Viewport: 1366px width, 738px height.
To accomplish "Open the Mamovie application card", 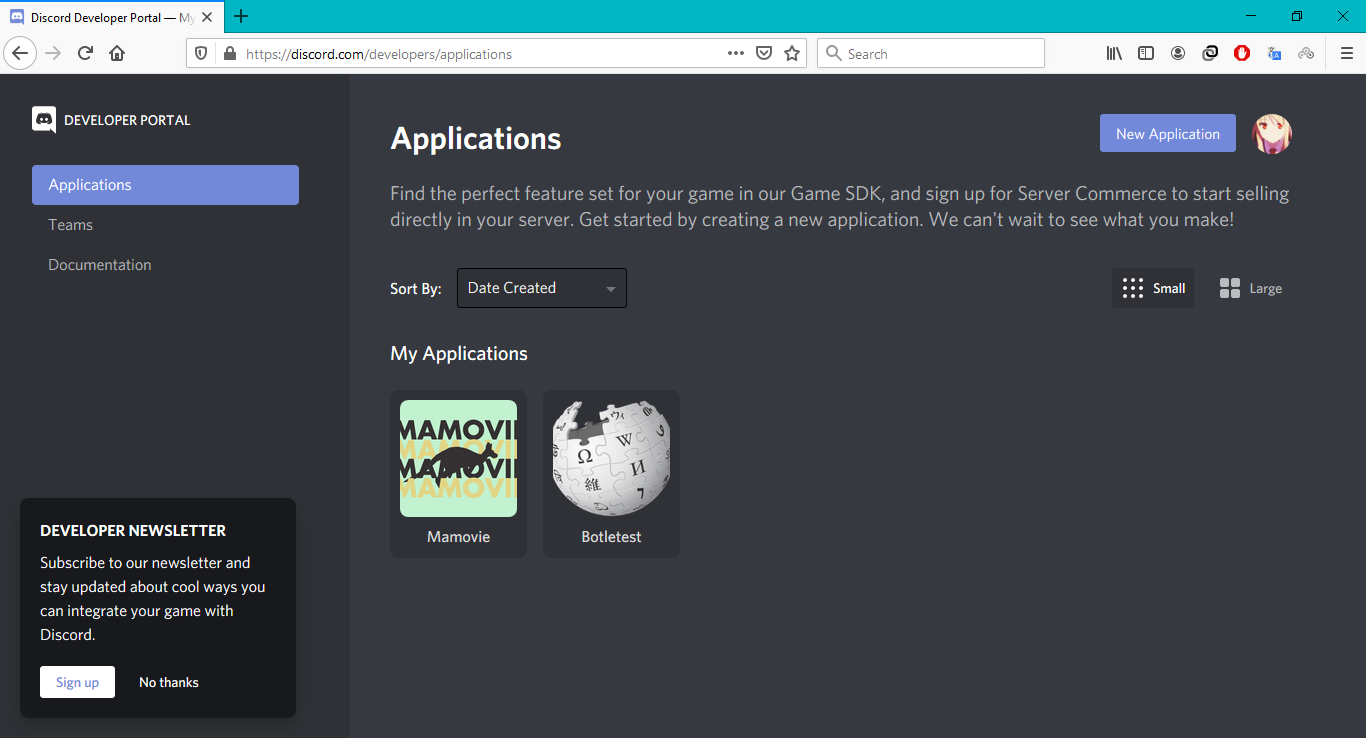I will coord(458,474).
